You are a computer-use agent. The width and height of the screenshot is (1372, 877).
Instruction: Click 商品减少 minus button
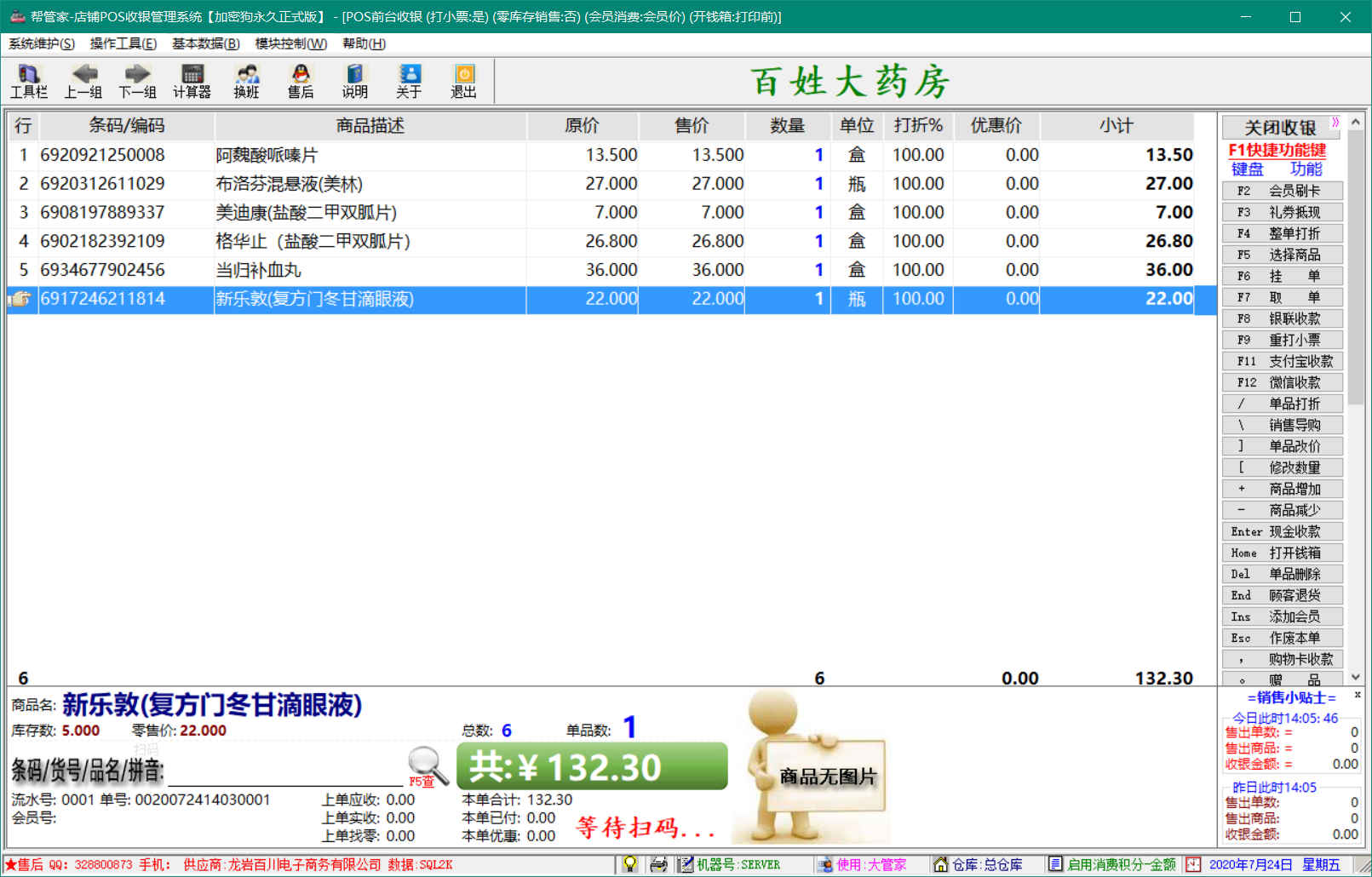(1283, 510)
